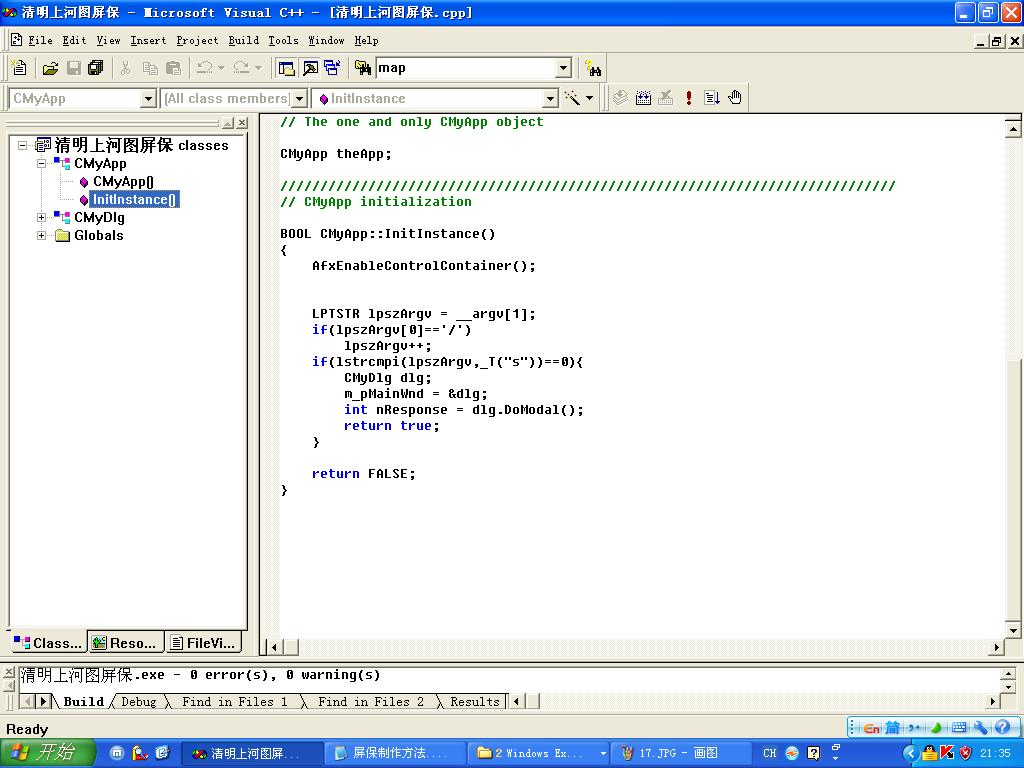Switch to the FileView tab
Image resolution: width=1024 pixels, height=768 pixels.
pyautogui.click(x=202, y=643)
